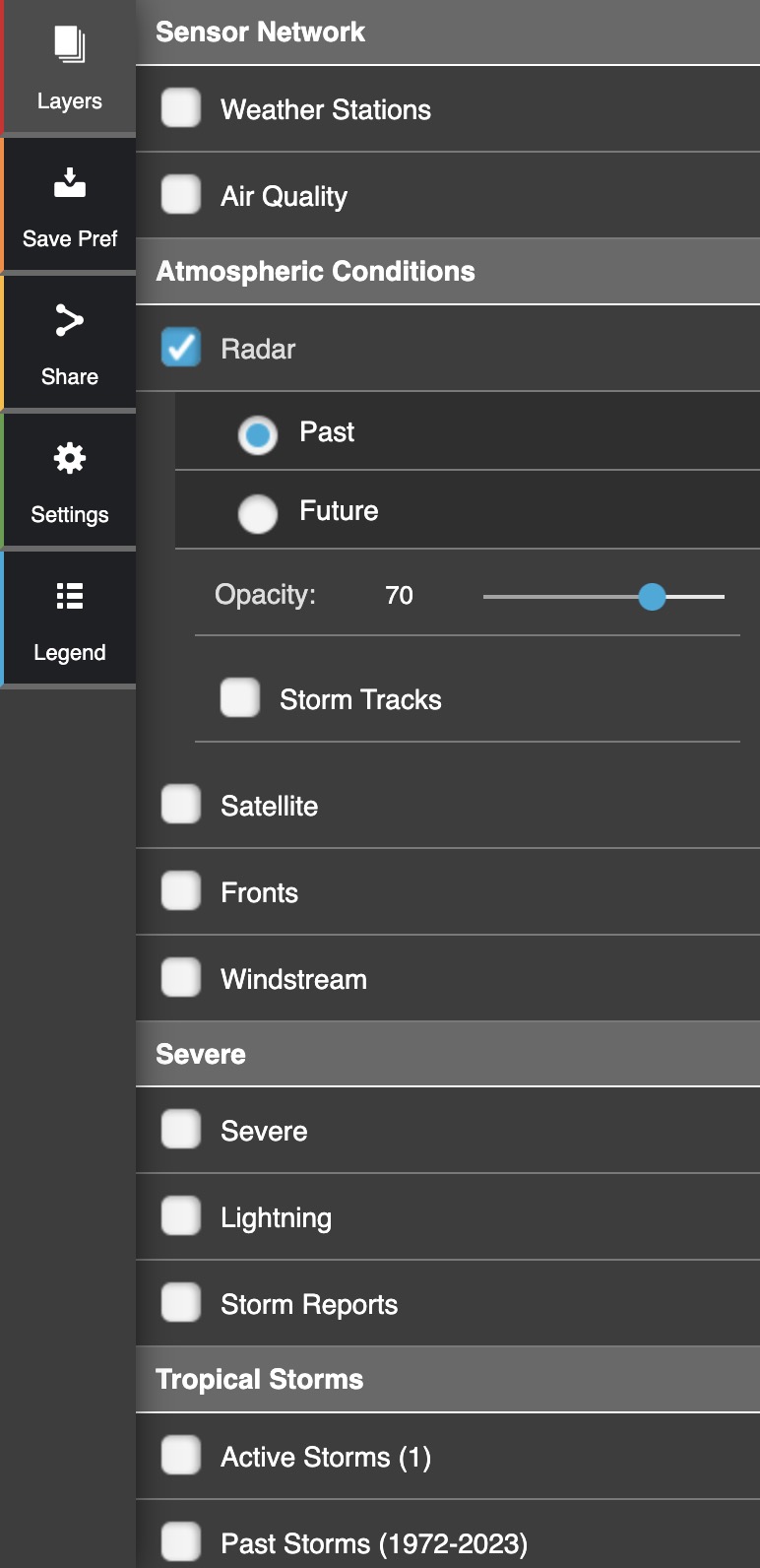Enable the Weather Stations checkbox
760x1568 pixels.
181,108
